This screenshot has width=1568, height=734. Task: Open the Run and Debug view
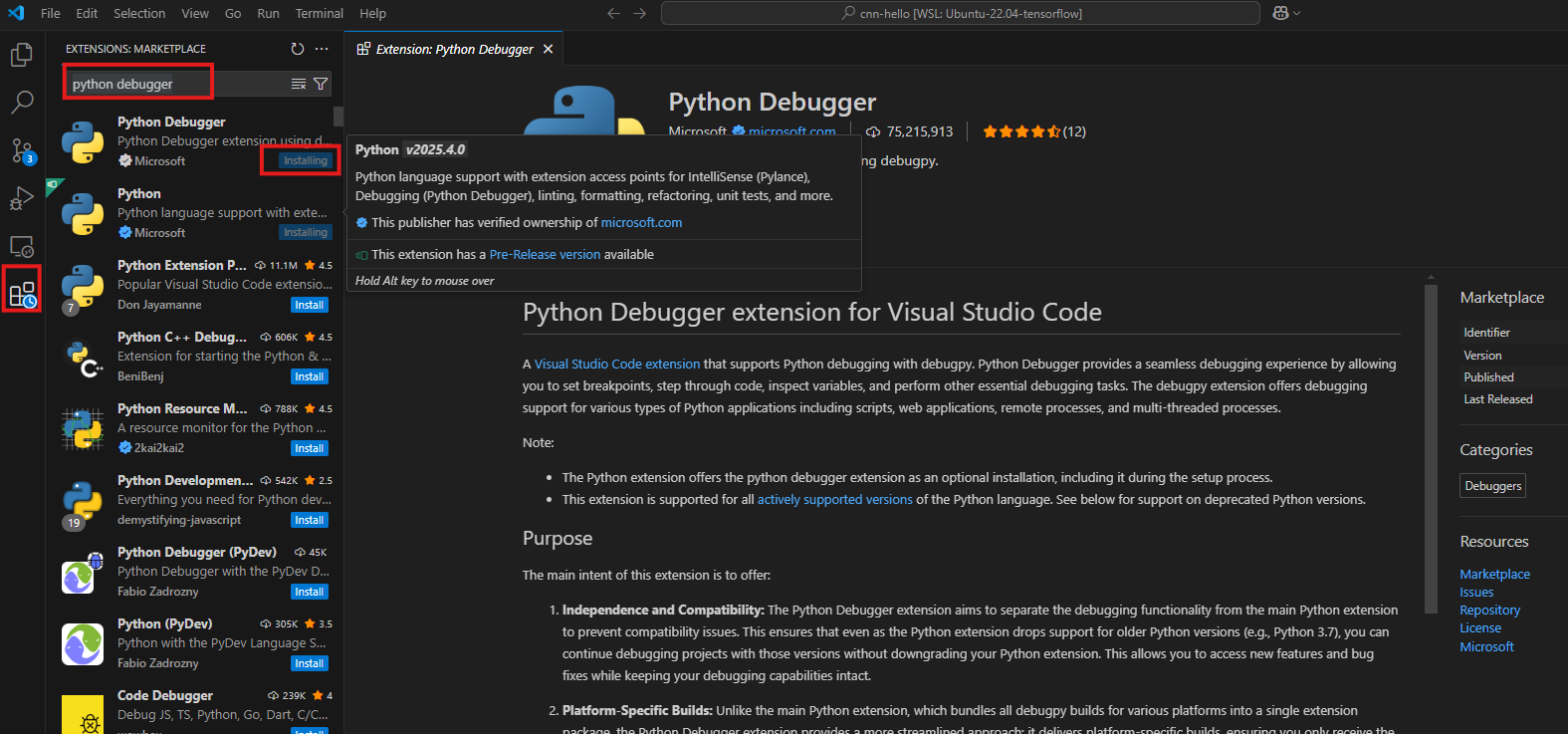coord(22,198)
